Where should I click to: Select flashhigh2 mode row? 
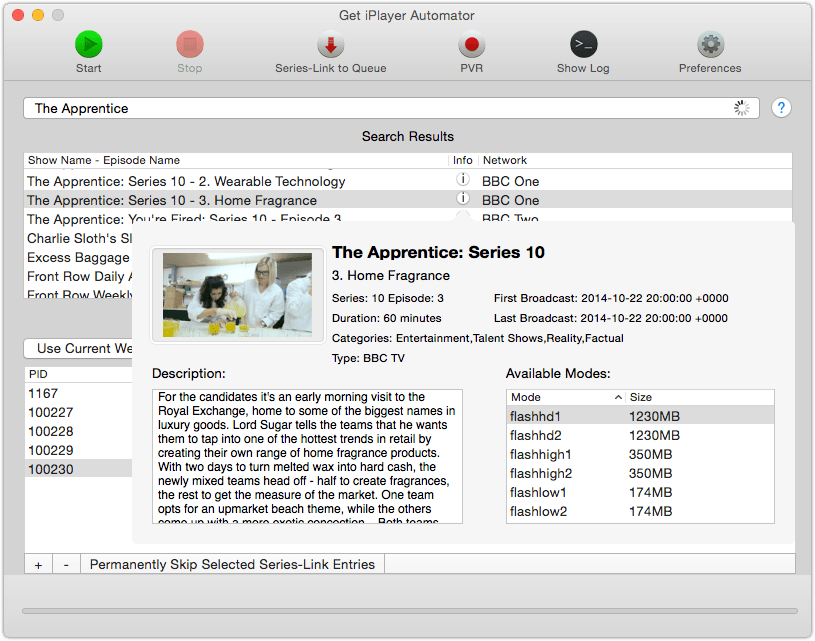[640, 473]
